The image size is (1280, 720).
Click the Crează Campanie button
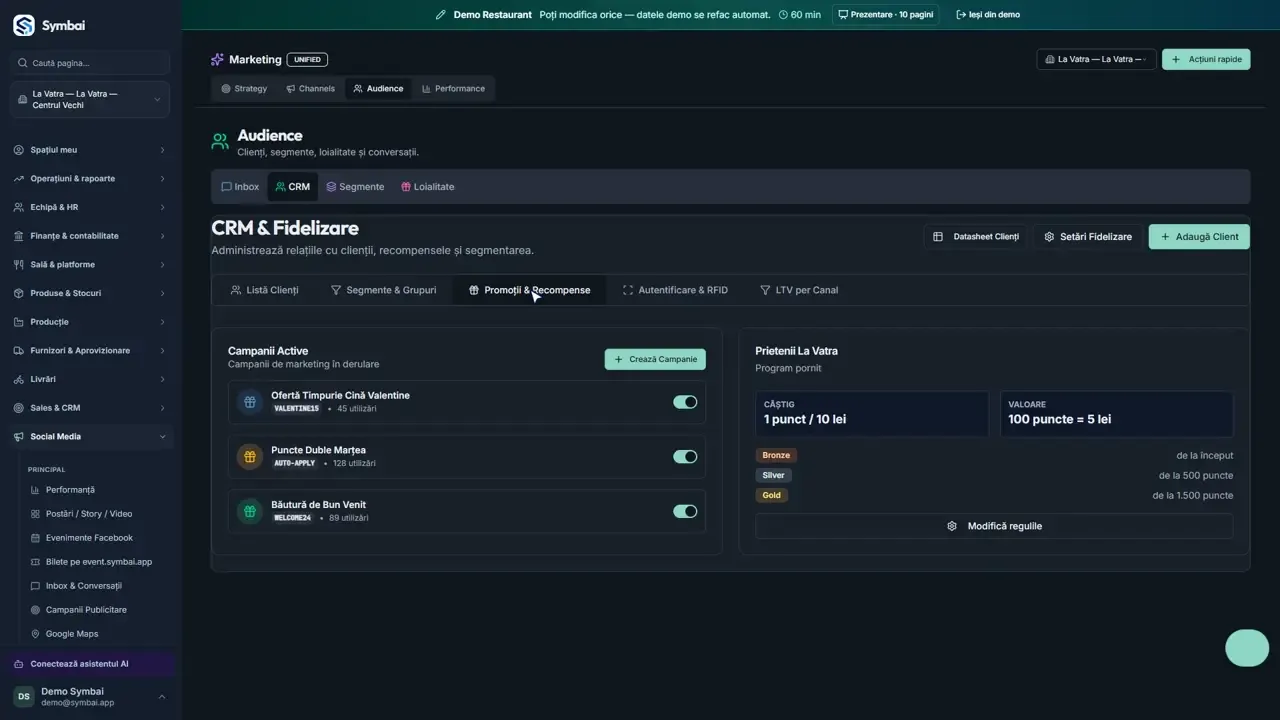[x=655, y=359]
